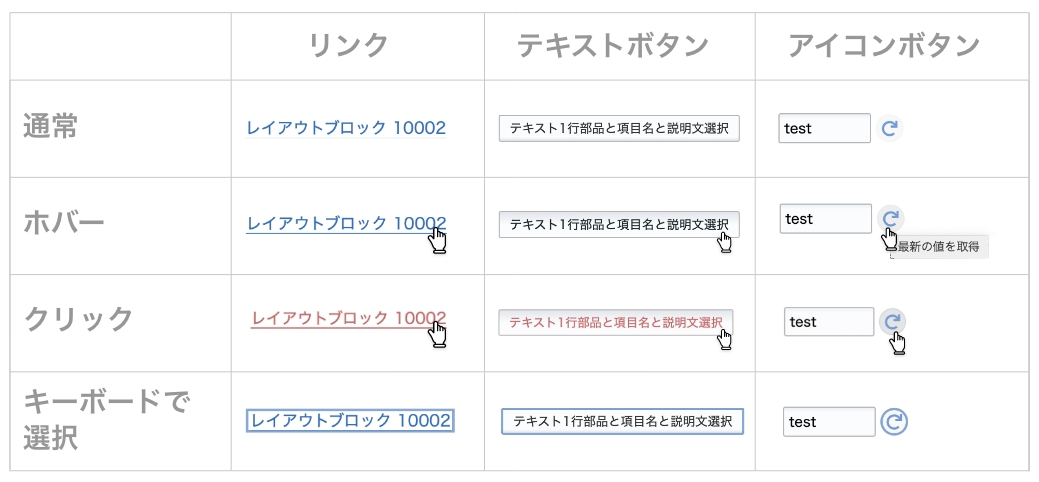Click the refresh icon in the 通常 row
Image resolution: width=1039 pixels, height=482 pixels.
[889, 128]
